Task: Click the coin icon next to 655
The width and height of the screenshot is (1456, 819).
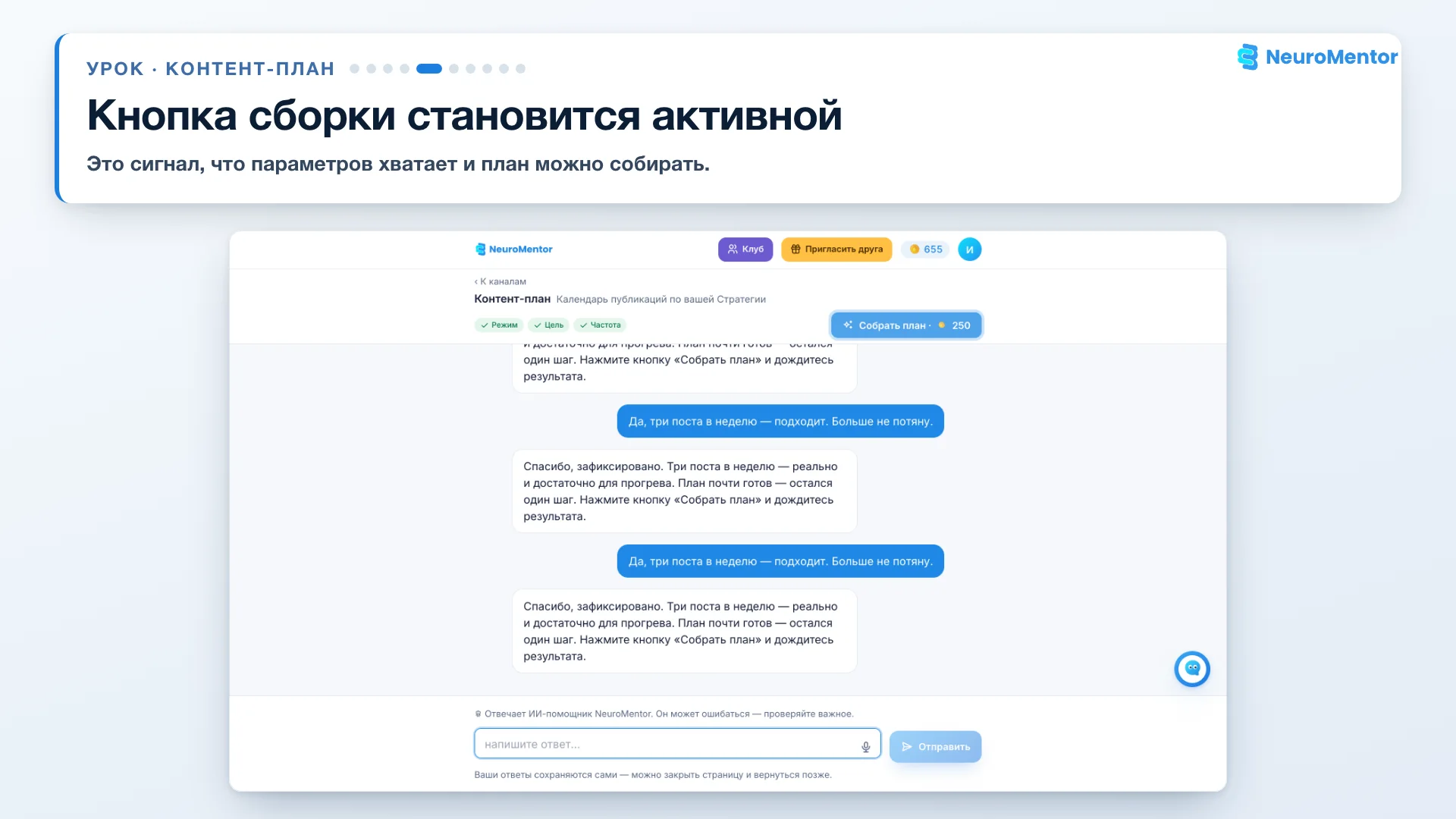Action: pos(915,249)
